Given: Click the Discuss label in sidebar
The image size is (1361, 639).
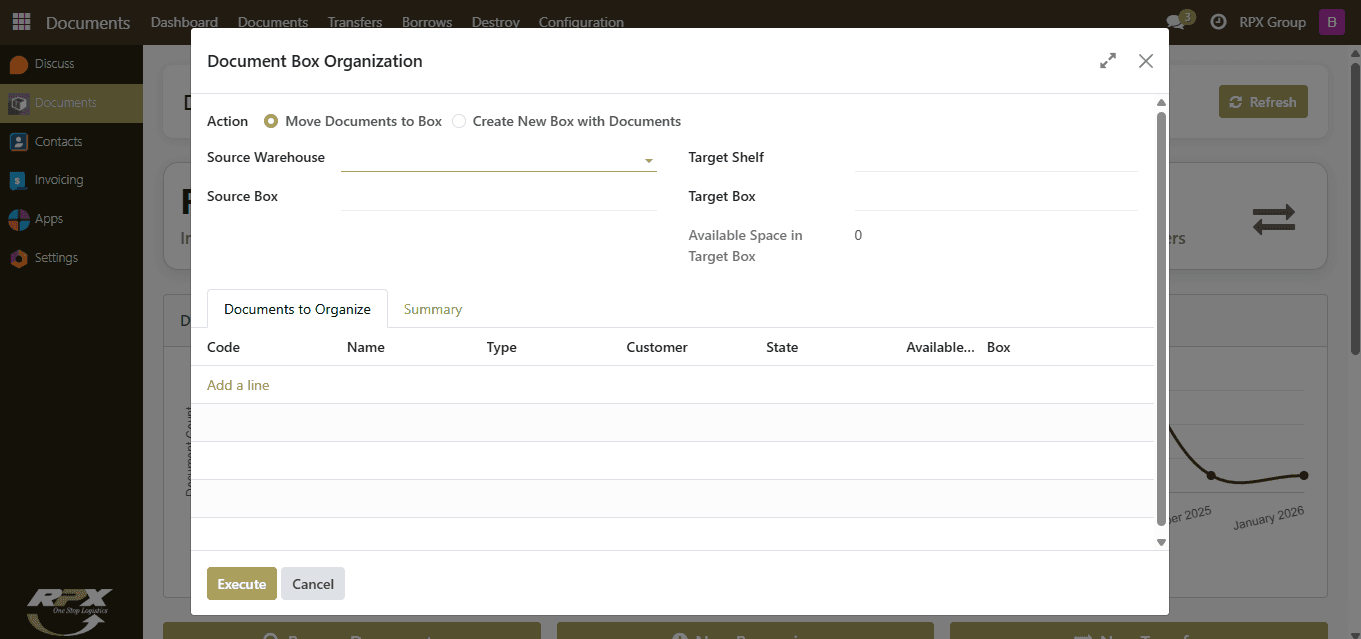Looking at the screenshot, I should pyautogui.click(x=54, y=64).
